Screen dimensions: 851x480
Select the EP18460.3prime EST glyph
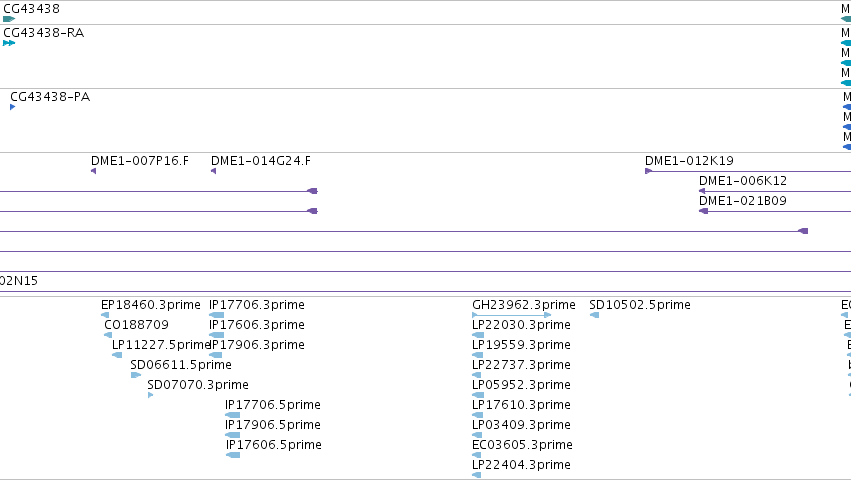click(x=105, y=315)
